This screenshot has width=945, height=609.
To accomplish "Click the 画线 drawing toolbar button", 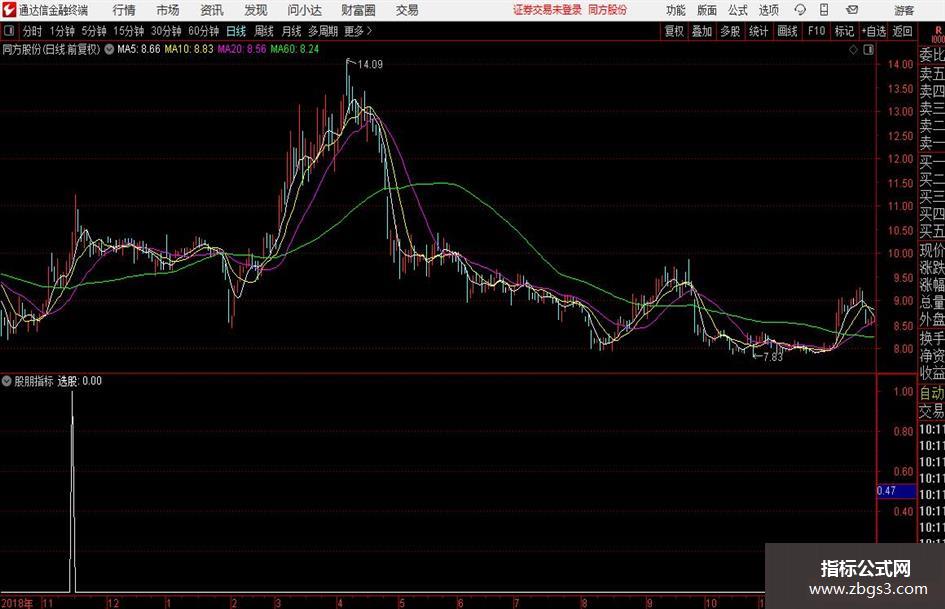I will point(787,31).
